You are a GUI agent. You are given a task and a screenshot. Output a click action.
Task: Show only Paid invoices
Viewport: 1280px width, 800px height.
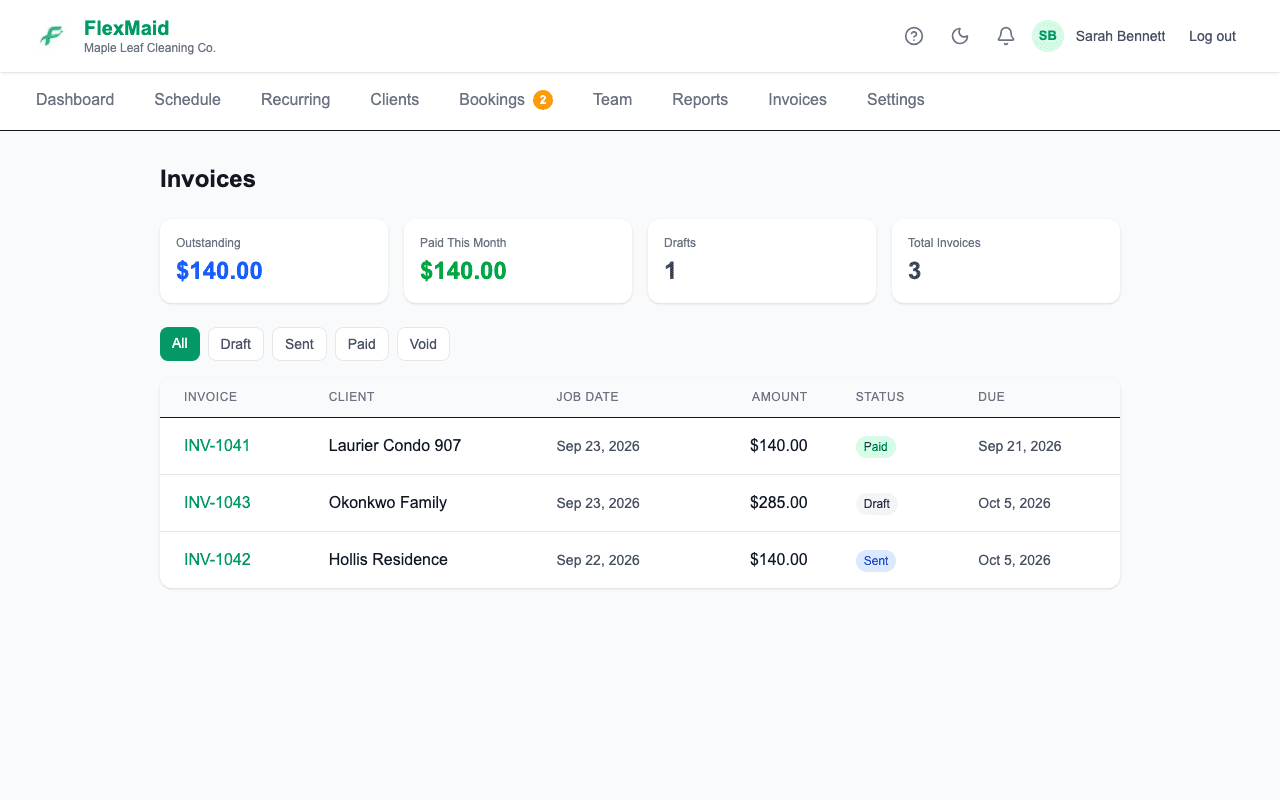point(362,344)
